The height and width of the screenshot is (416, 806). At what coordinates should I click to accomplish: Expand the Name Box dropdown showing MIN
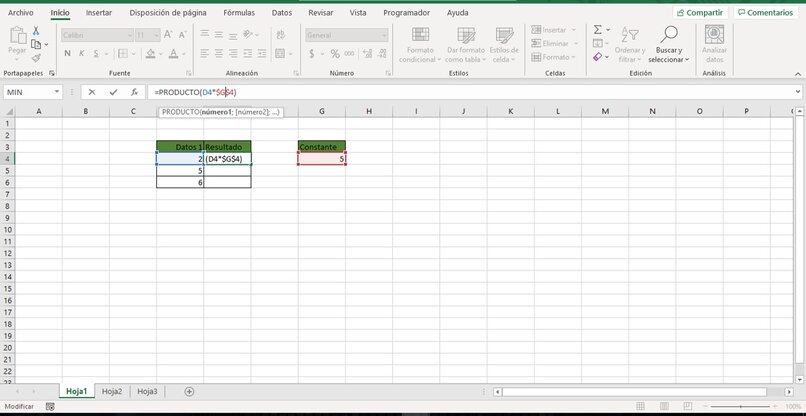(57, 92)
